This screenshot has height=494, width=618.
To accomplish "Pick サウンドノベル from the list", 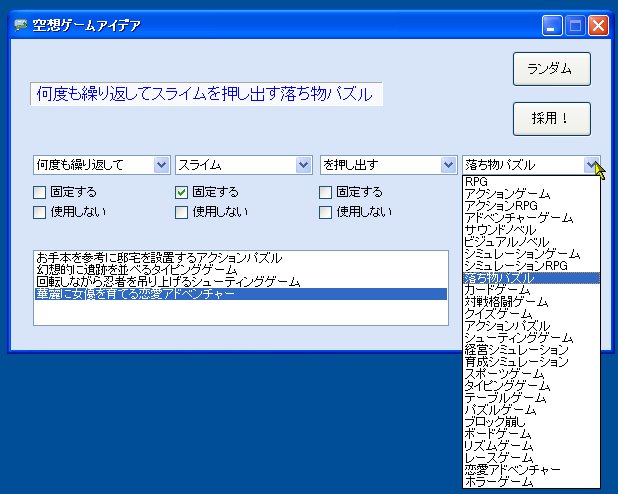I will (x=531, y=230).
